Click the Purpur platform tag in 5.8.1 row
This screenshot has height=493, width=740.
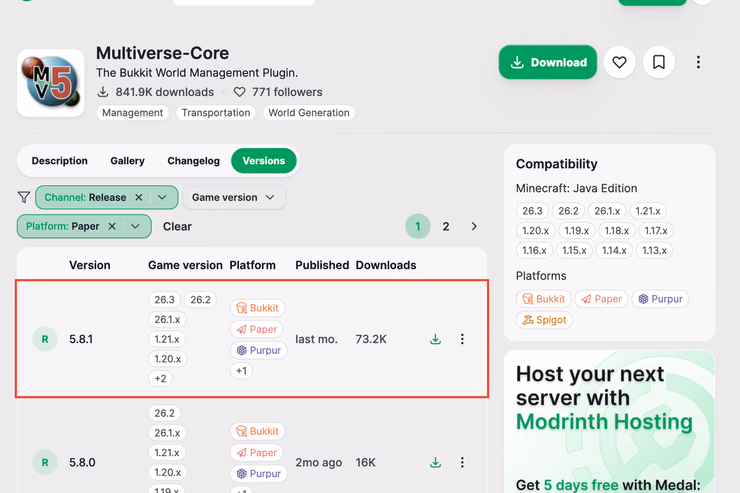[x=259, y=350]
